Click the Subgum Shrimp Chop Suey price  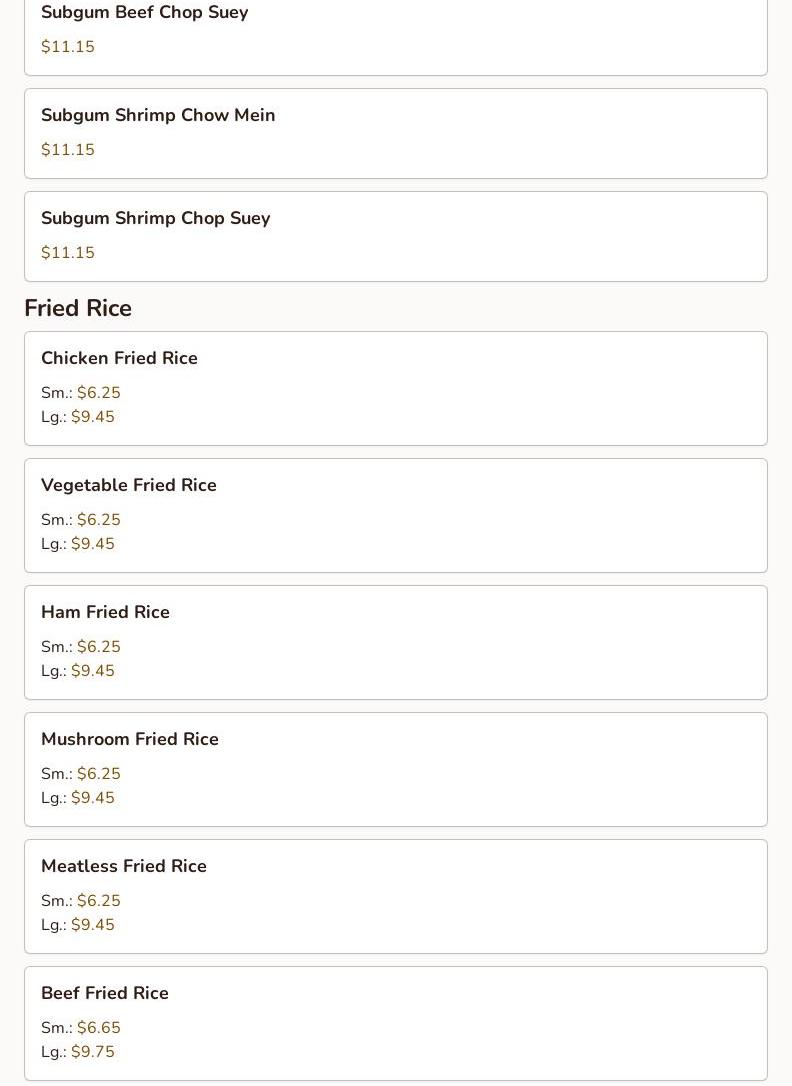[x=67, y=253]
